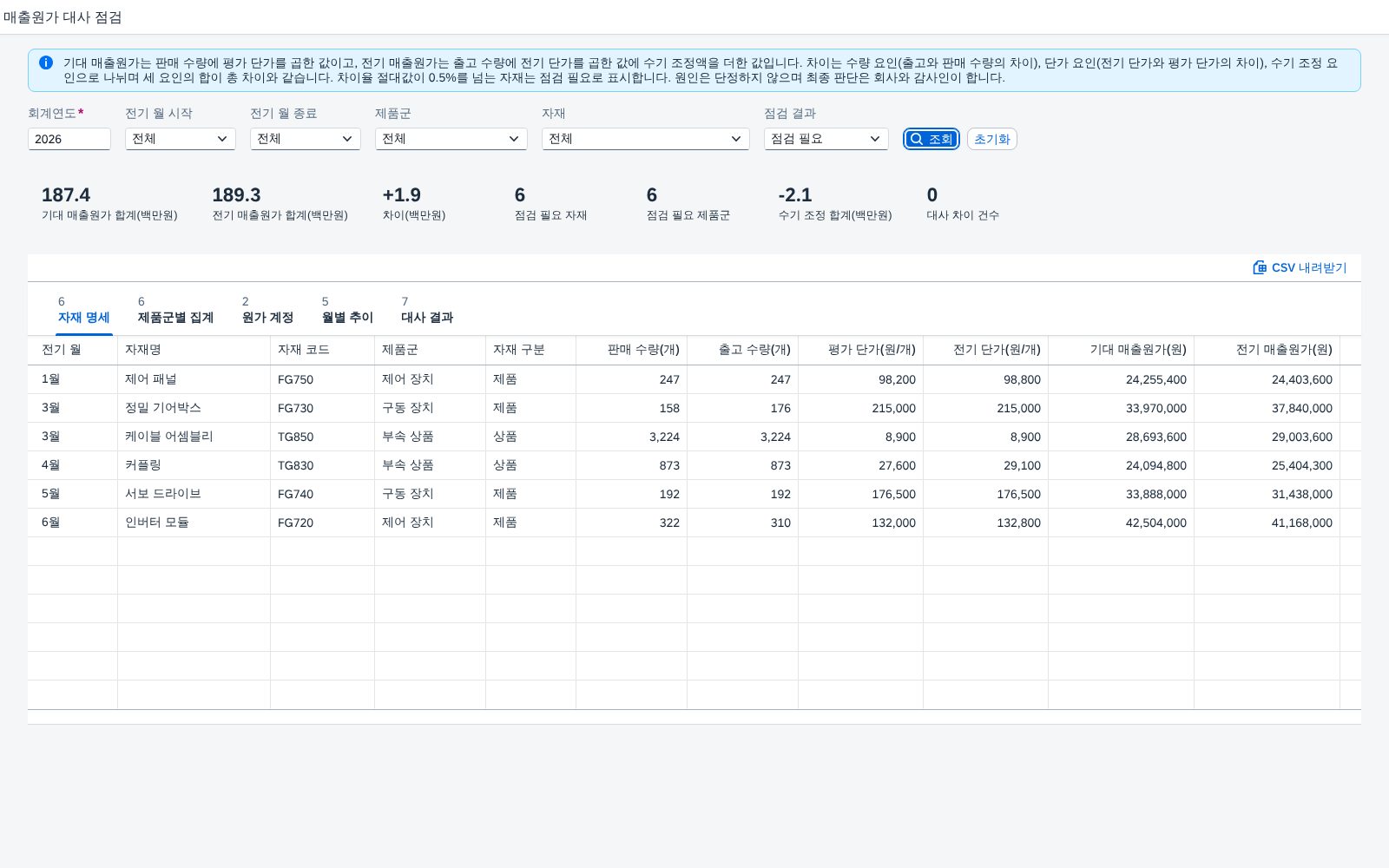This screenshot has height=868, width=1389.
Task: Click the magnifier icon on 조회 button
Action: click(x=917, y=139)
